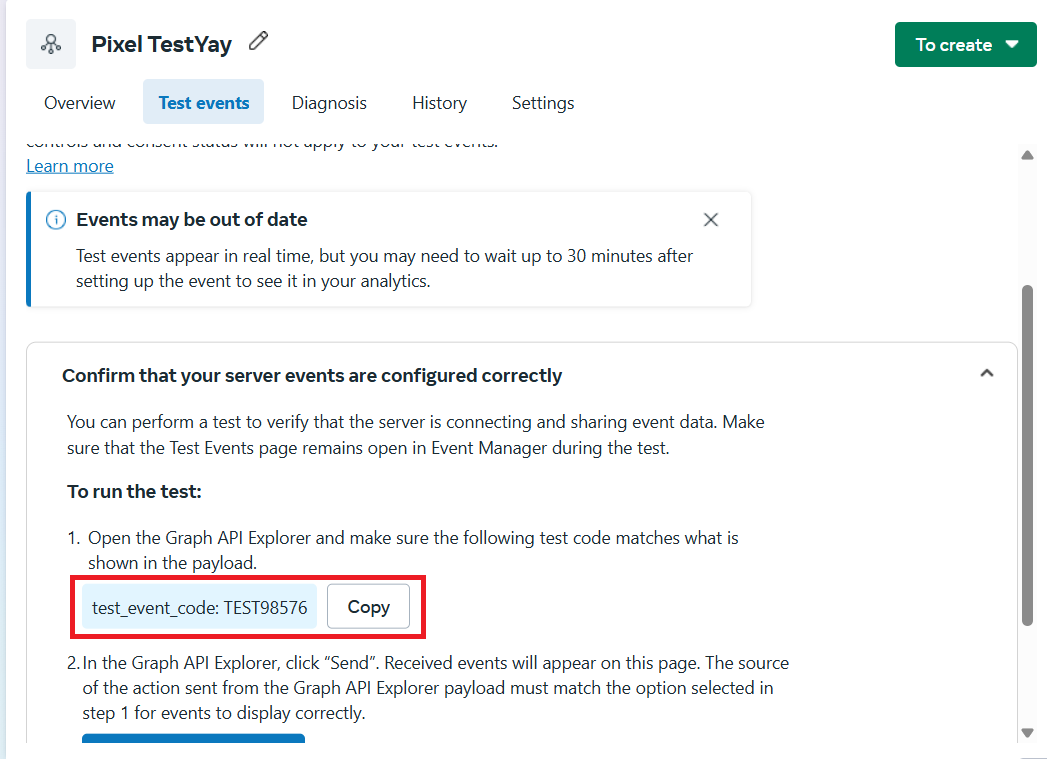The height and width of the screenshot is (759, 1047).
Task: Go to the History tab
Action: 439,103
